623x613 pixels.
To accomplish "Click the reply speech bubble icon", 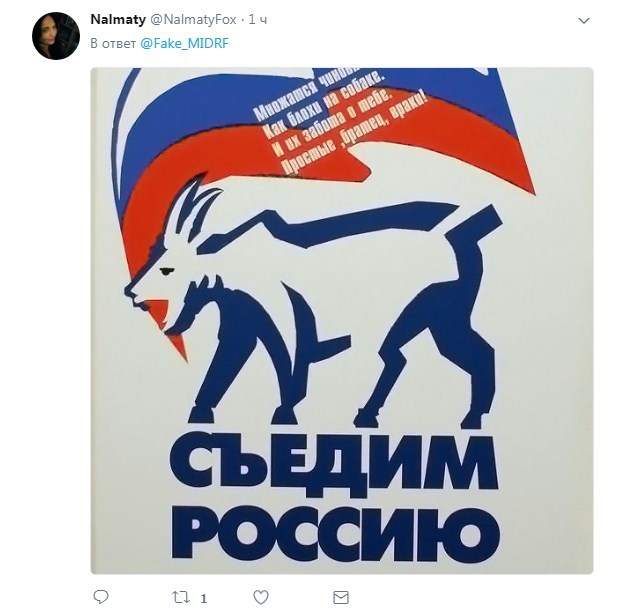I will [x=101, y=597].
